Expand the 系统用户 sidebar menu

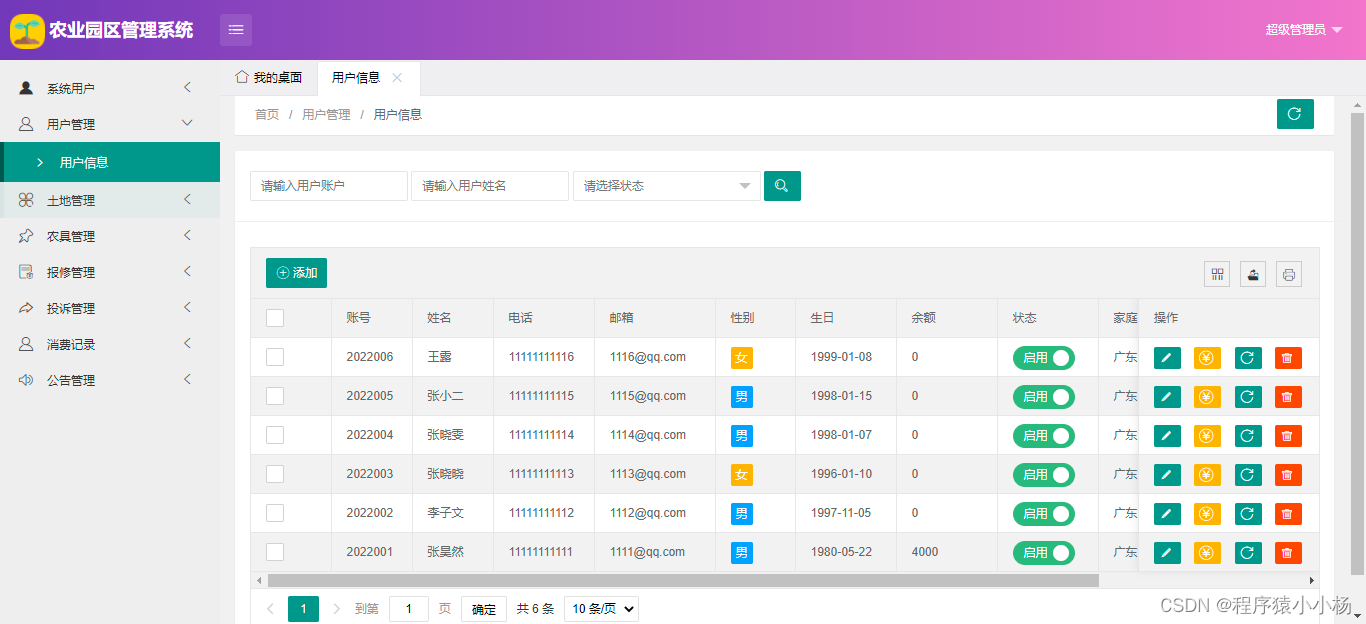pos(110,88)
